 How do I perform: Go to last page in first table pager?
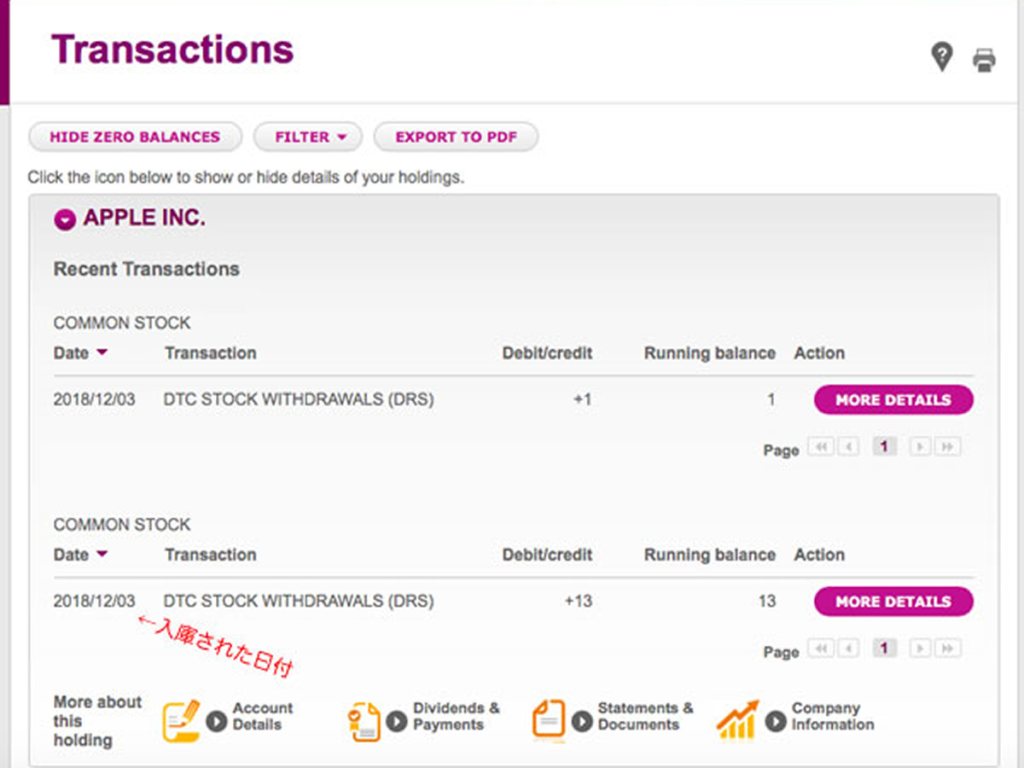click(x=947, y=447)
